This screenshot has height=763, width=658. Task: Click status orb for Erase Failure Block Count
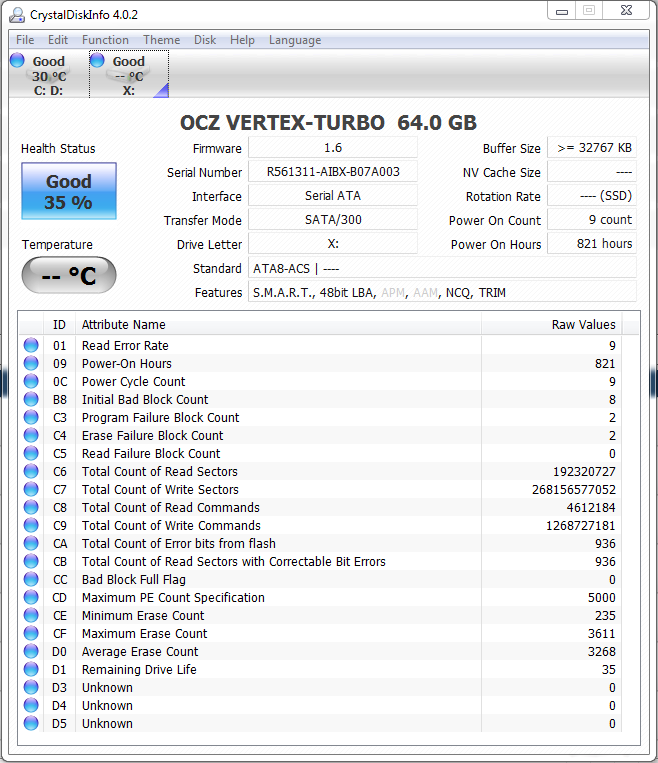[31, 435]
